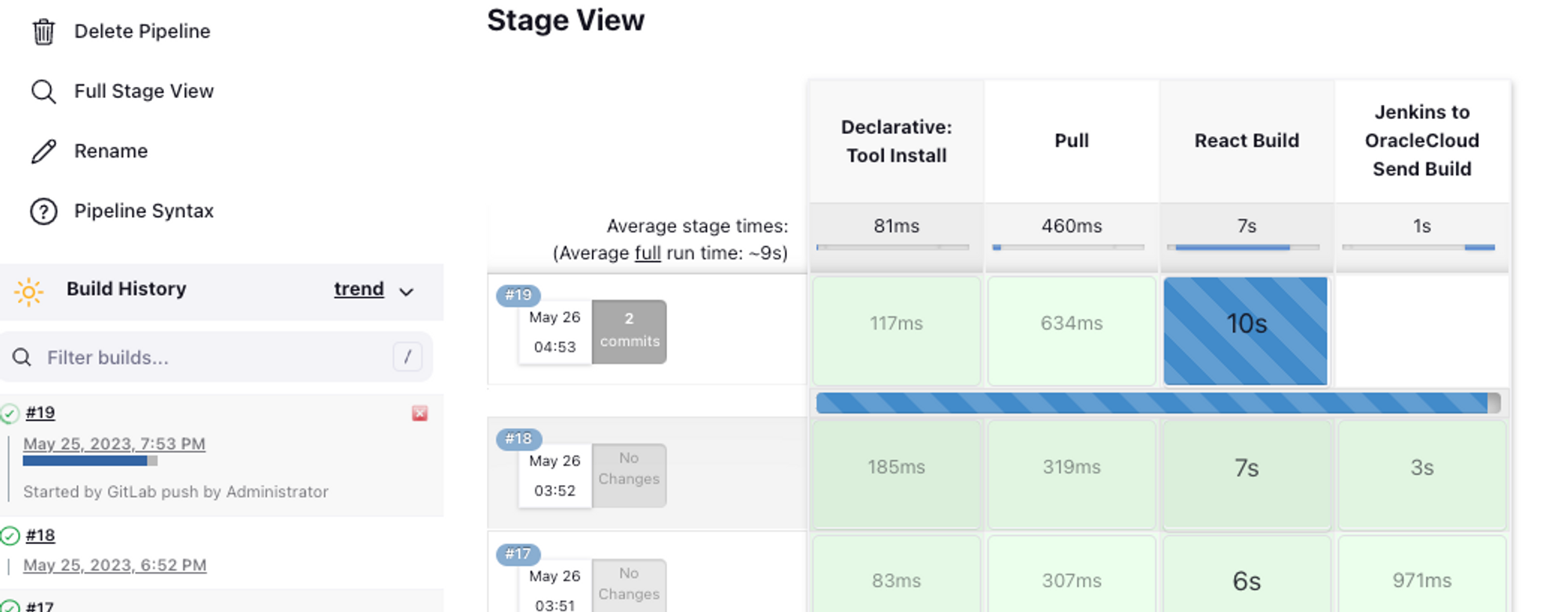Open the Build History trend link
This screenshot has width=1568, height=612.
(x=358, y=289)
